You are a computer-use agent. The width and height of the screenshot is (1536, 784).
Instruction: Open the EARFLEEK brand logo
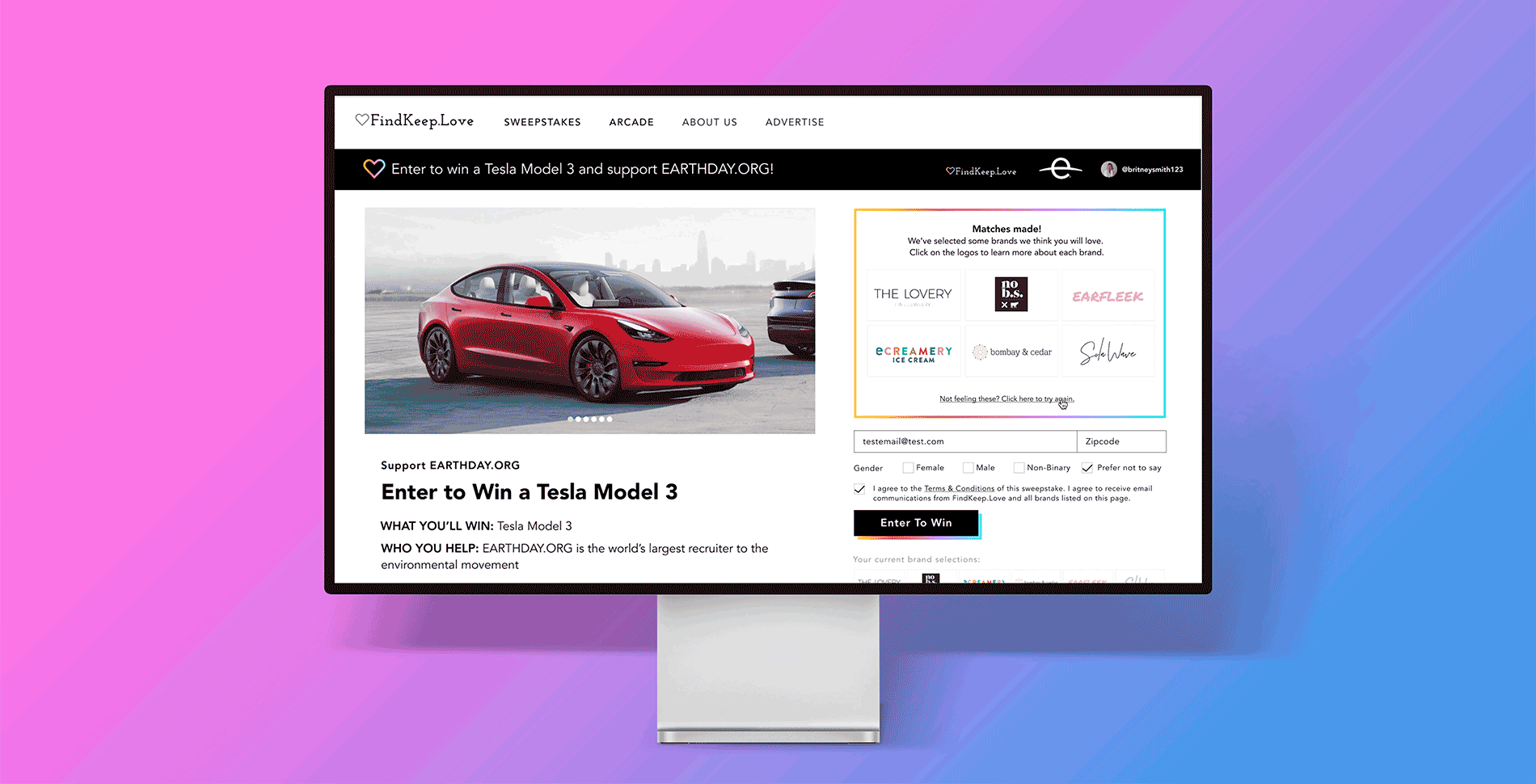[1108, 297]
